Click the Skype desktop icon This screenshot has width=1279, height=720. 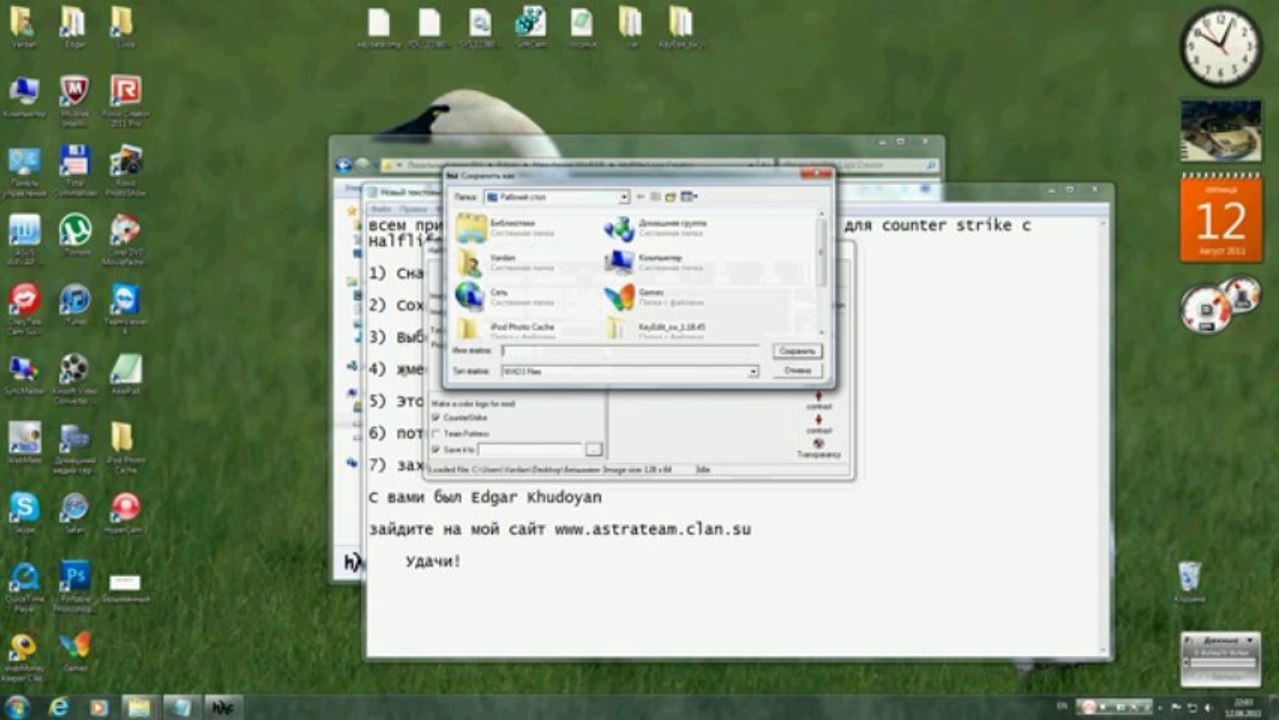point(23,512)
